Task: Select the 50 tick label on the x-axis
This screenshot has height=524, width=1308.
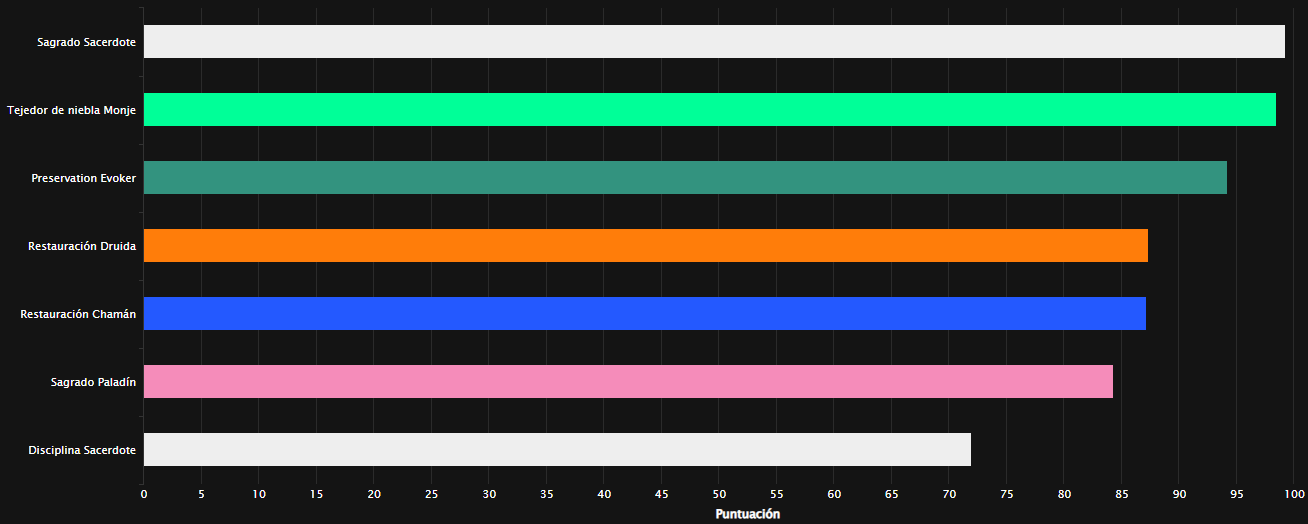Action: [719, 494]
